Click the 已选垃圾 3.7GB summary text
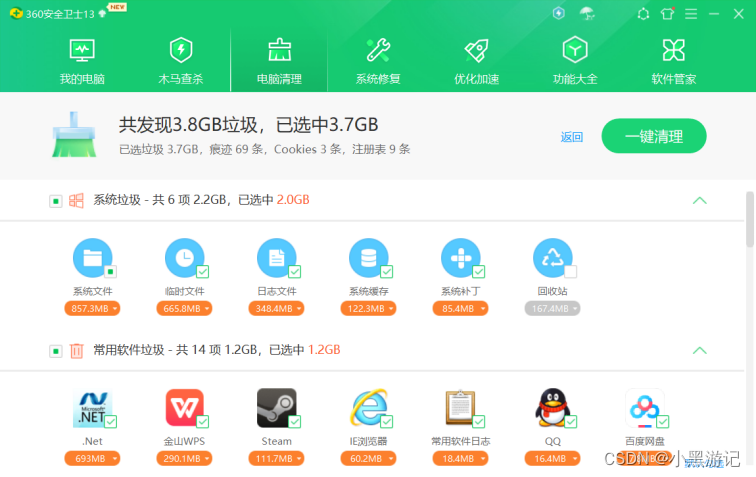 coord(159,150)
